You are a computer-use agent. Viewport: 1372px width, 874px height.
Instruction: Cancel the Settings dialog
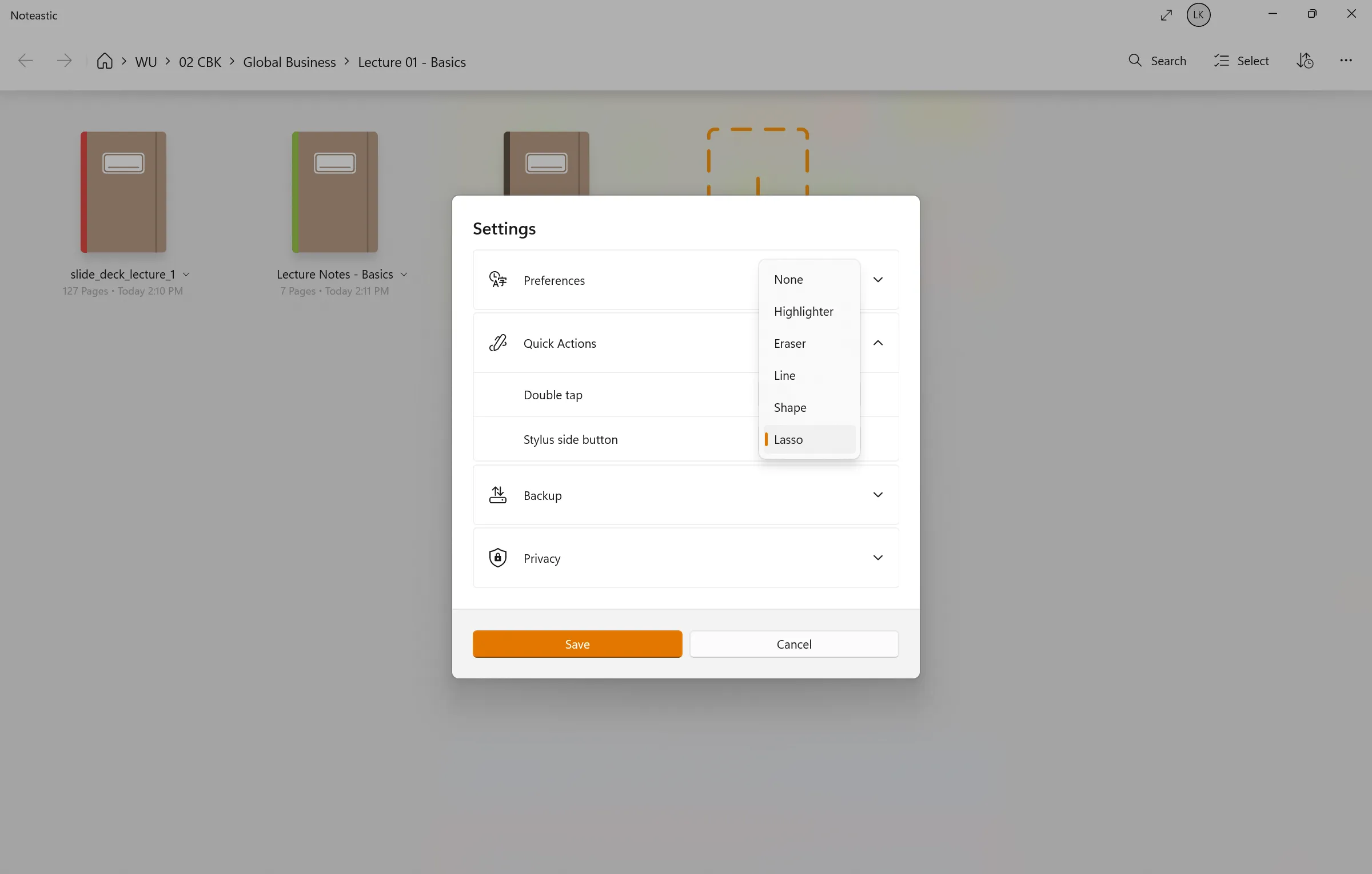click(x=794, y=644)
